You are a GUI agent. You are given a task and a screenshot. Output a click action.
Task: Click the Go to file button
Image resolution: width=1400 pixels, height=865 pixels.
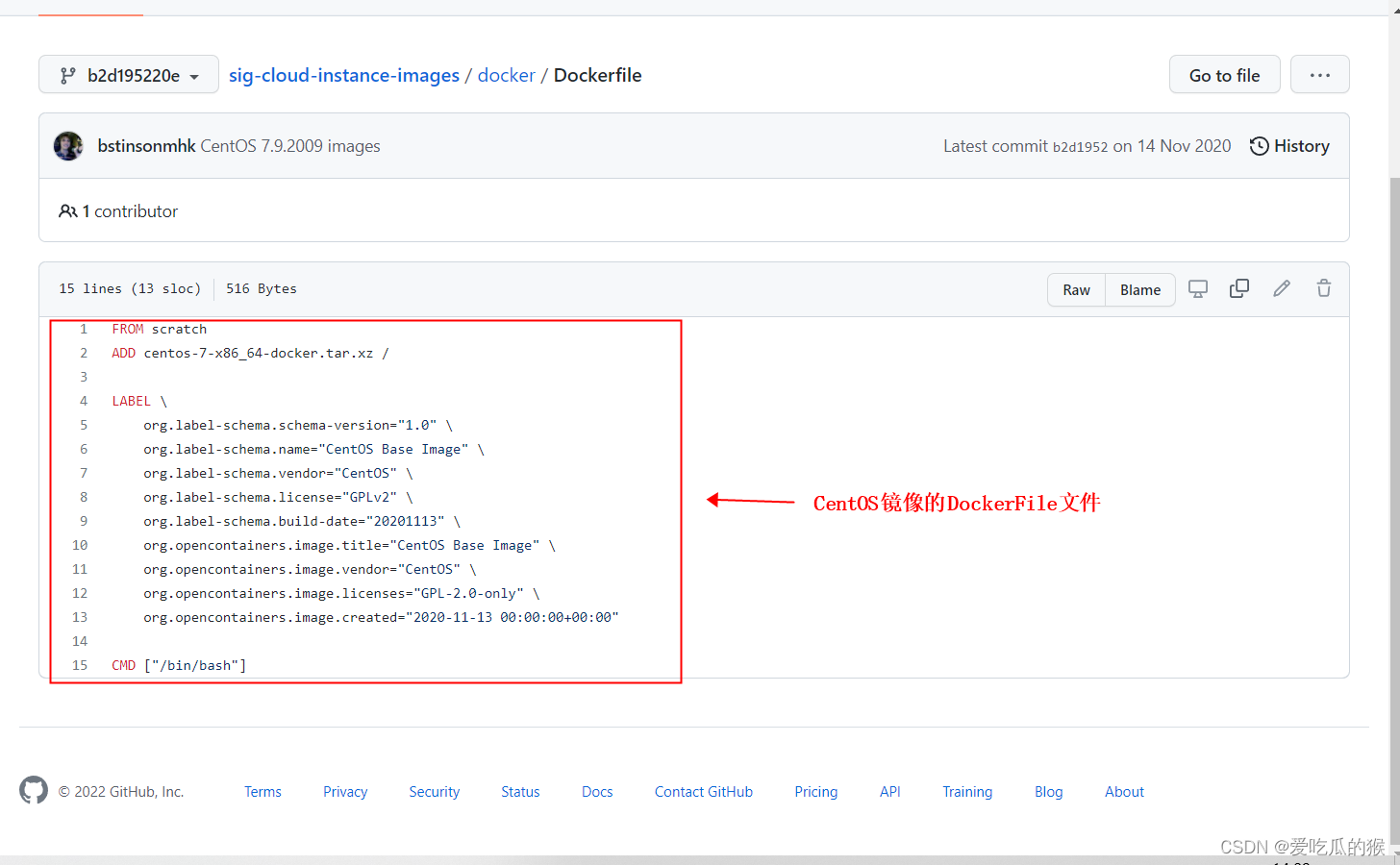tap(1224, 75)
